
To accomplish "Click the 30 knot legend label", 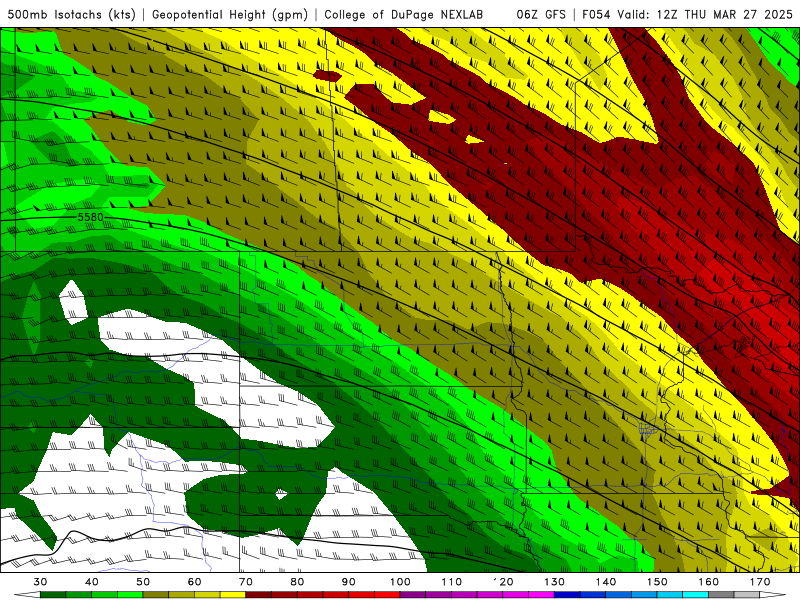I will [40, 582].
